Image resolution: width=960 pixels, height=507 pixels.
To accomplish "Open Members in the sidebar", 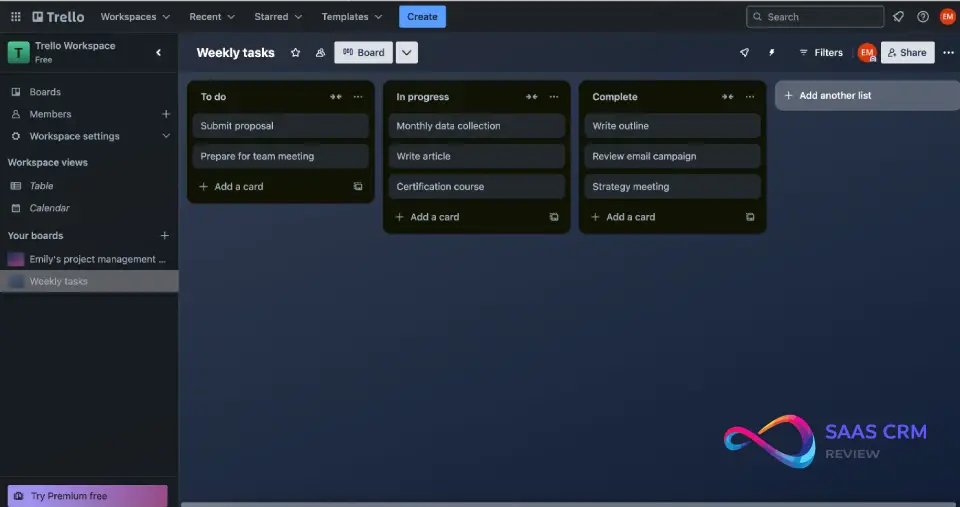I will pos(50,114).
